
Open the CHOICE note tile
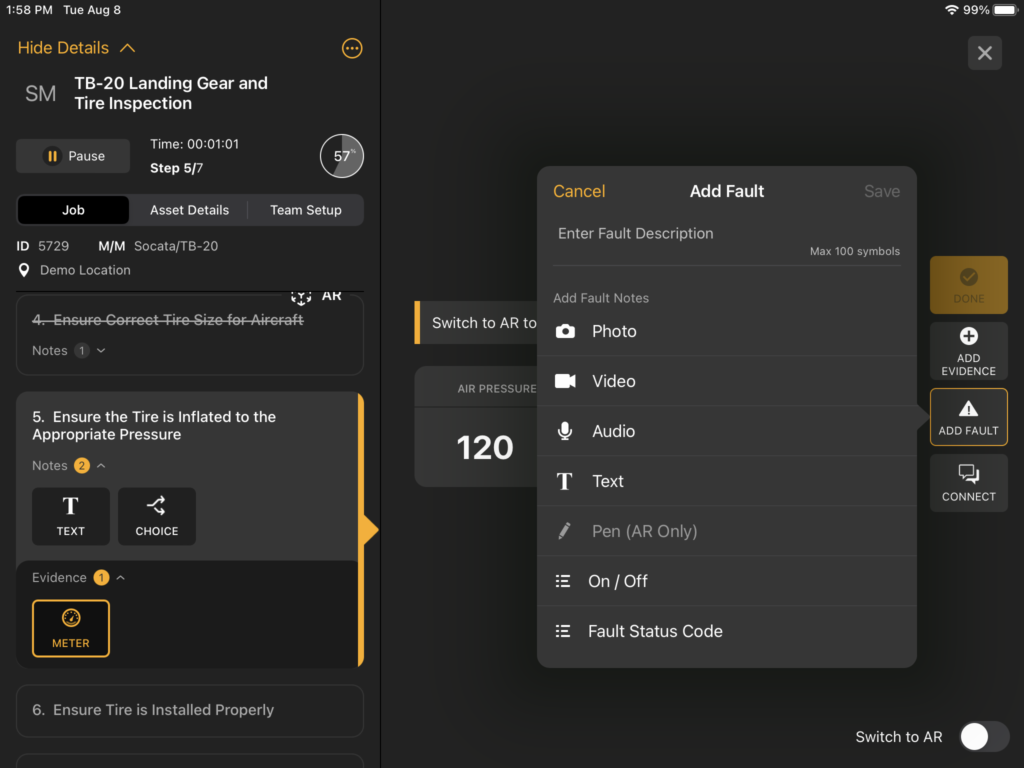pyautogui.click(x=157, y=516)
